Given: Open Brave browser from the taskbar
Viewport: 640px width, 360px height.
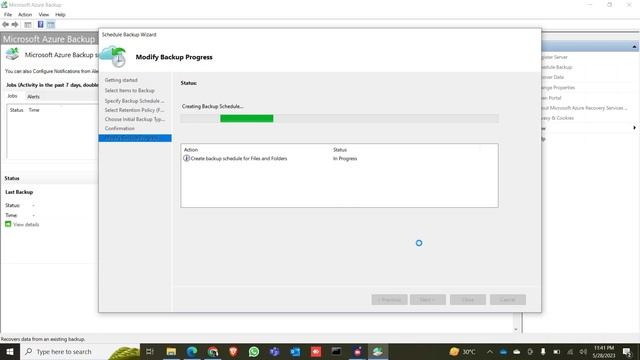Looking at the screenshot, I should (233, 351).
